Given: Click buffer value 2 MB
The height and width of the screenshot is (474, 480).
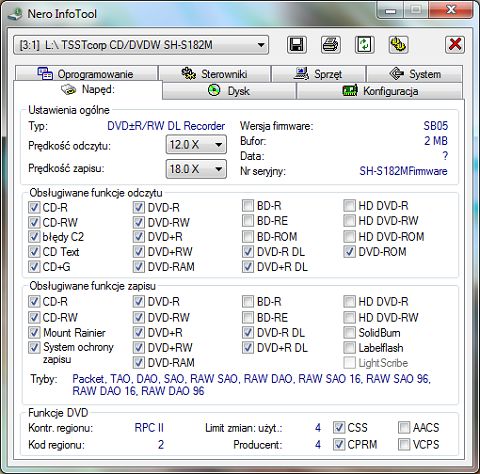Looking at the screenshot, I should click(436, 141).
